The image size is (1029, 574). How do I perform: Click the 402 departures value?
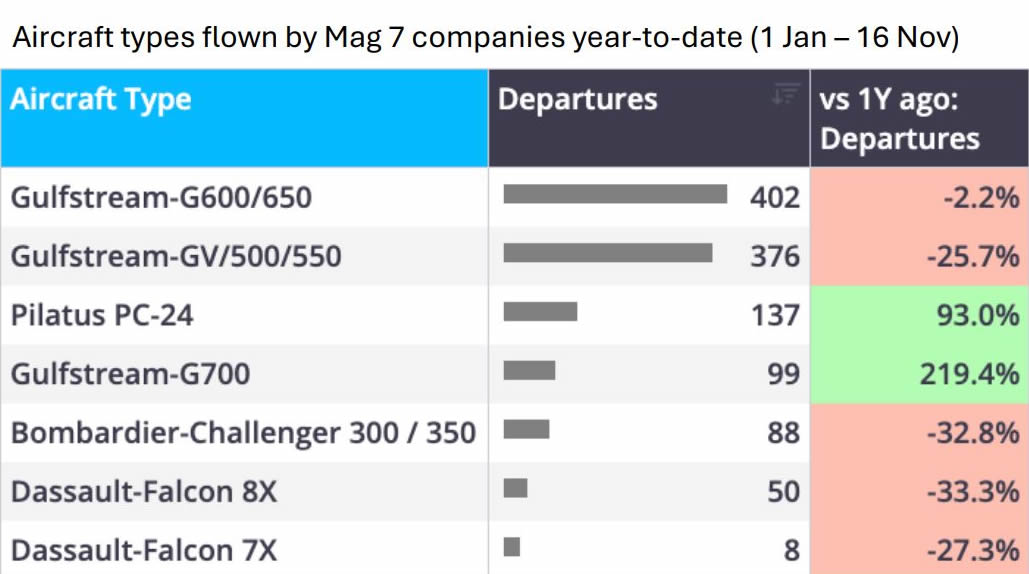click(775, 197)
